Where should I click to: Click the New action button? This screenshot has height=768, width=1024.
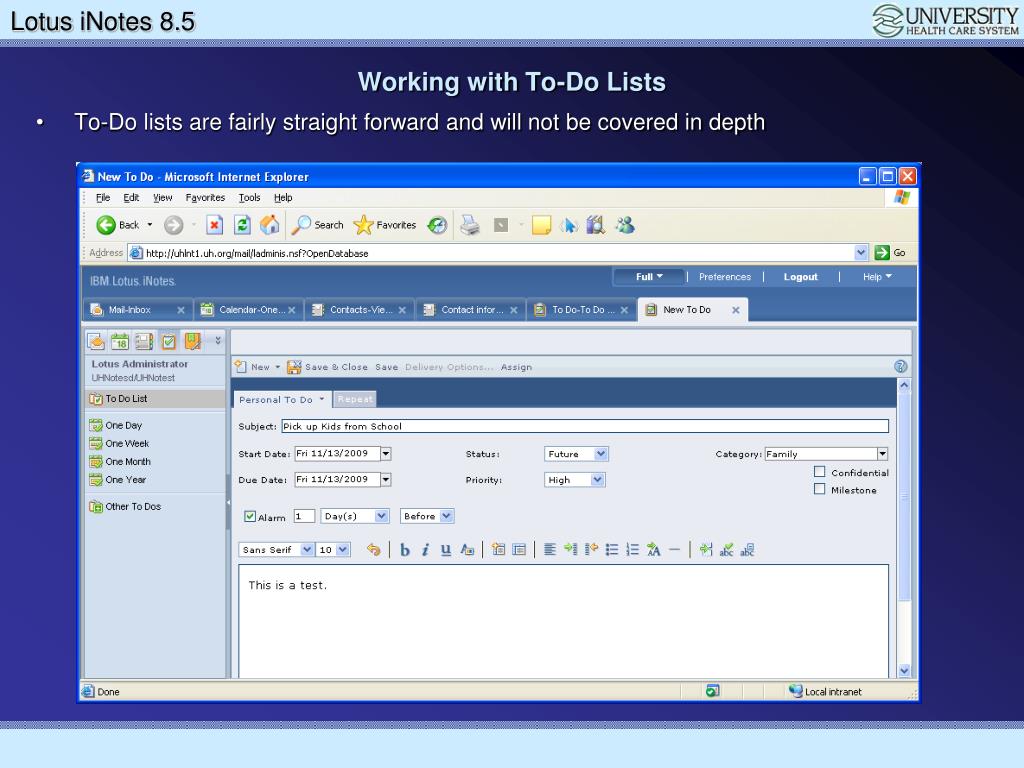[257, 367]
